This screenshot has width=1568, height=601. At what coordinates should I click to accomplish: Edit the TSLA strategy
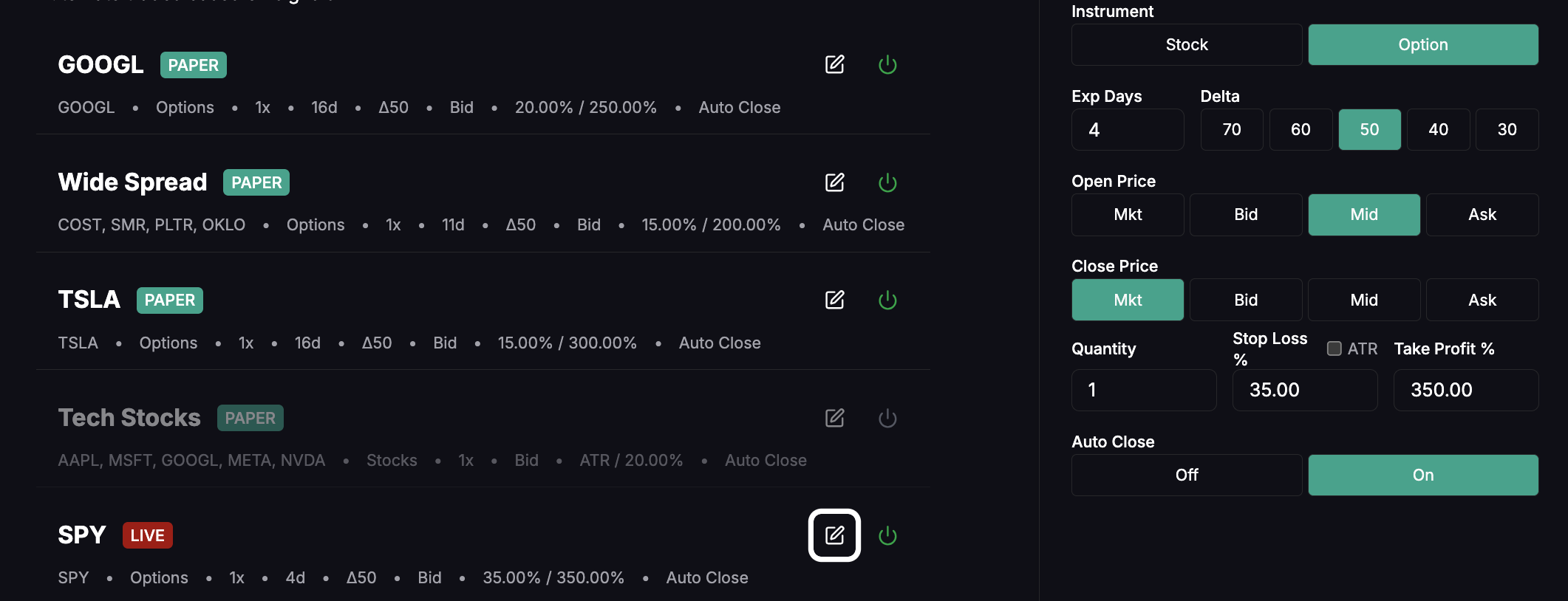(834, 300)
